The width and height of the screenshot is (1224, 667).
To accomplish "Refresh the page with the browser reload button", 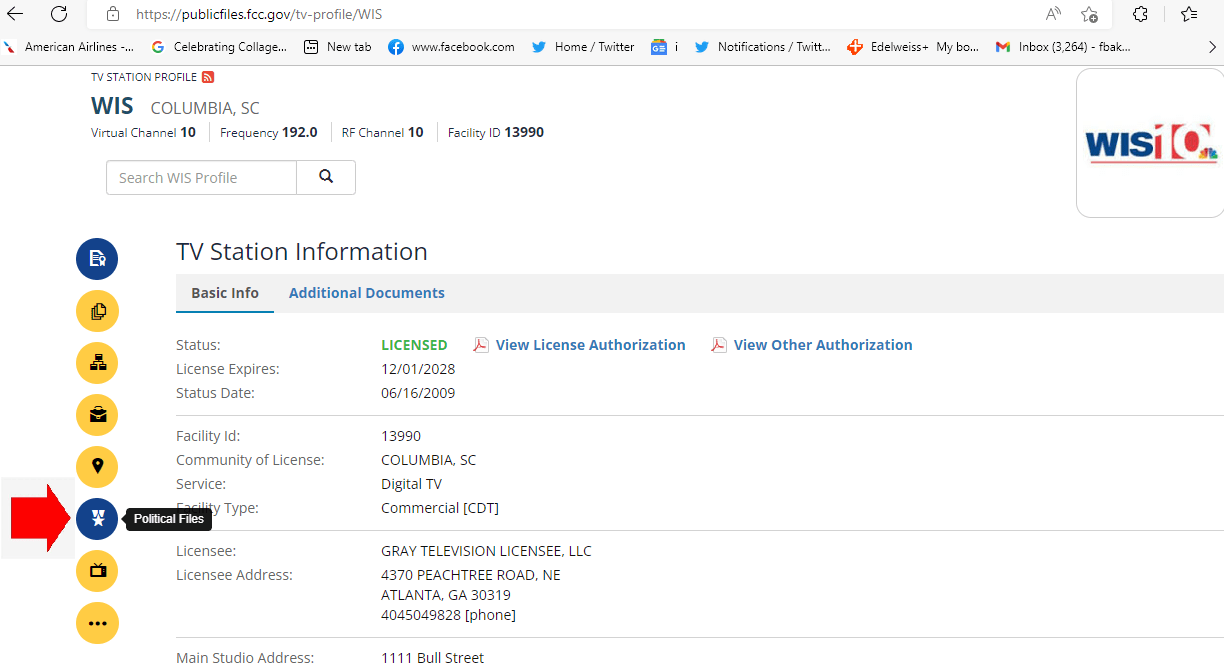I will tap(59, 14).
